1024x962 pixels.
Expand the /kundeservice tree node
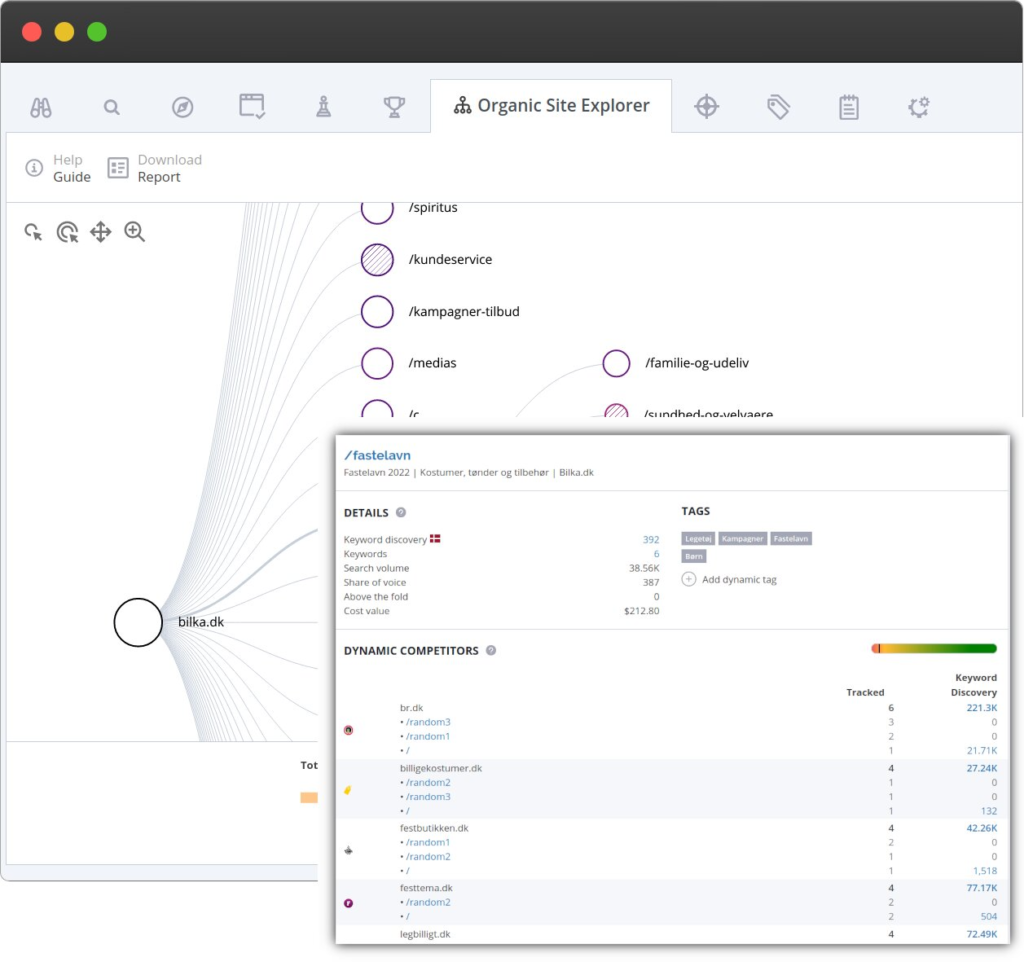(x=377, y=260)
